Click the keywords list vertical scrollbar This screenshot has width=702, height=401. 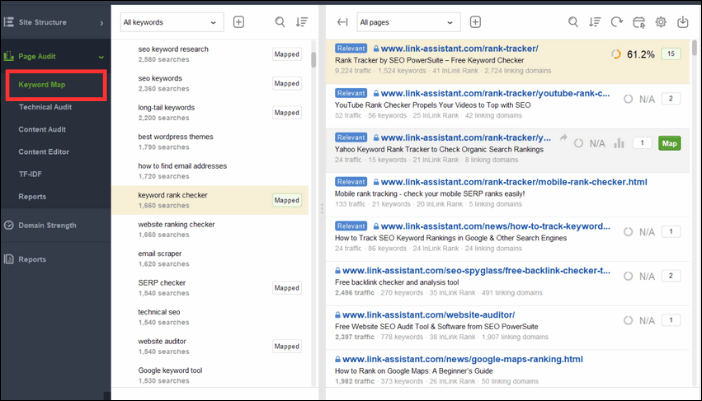313,59
